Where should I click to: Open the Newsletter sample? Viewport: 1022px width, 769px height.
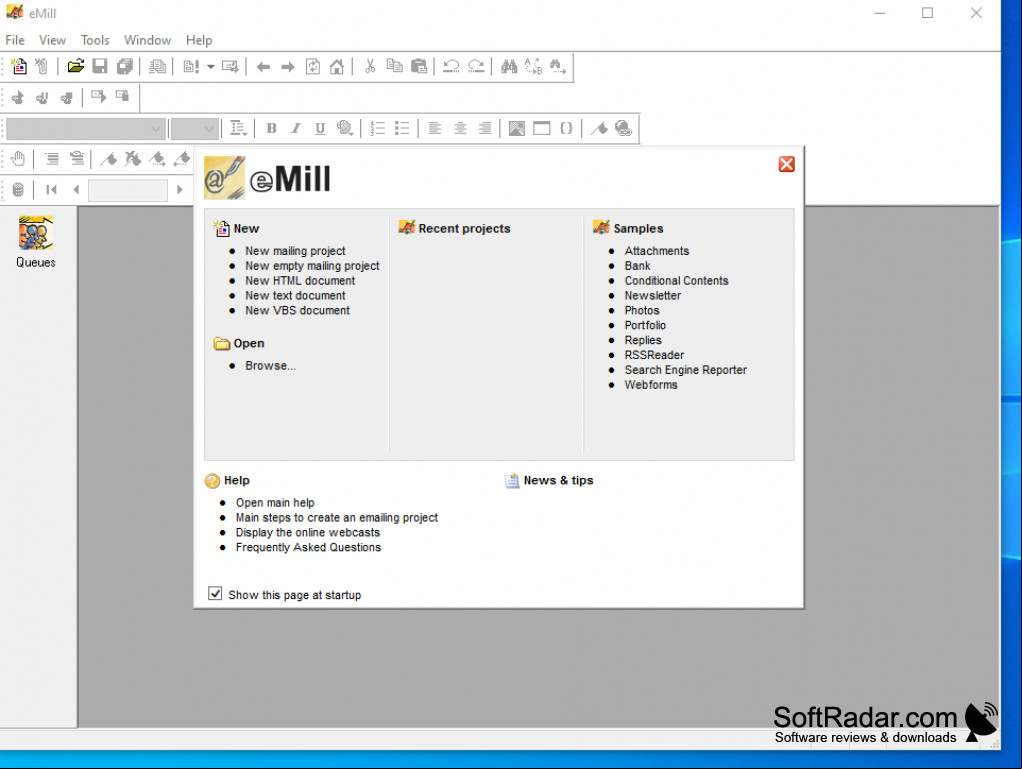(652, 296)
